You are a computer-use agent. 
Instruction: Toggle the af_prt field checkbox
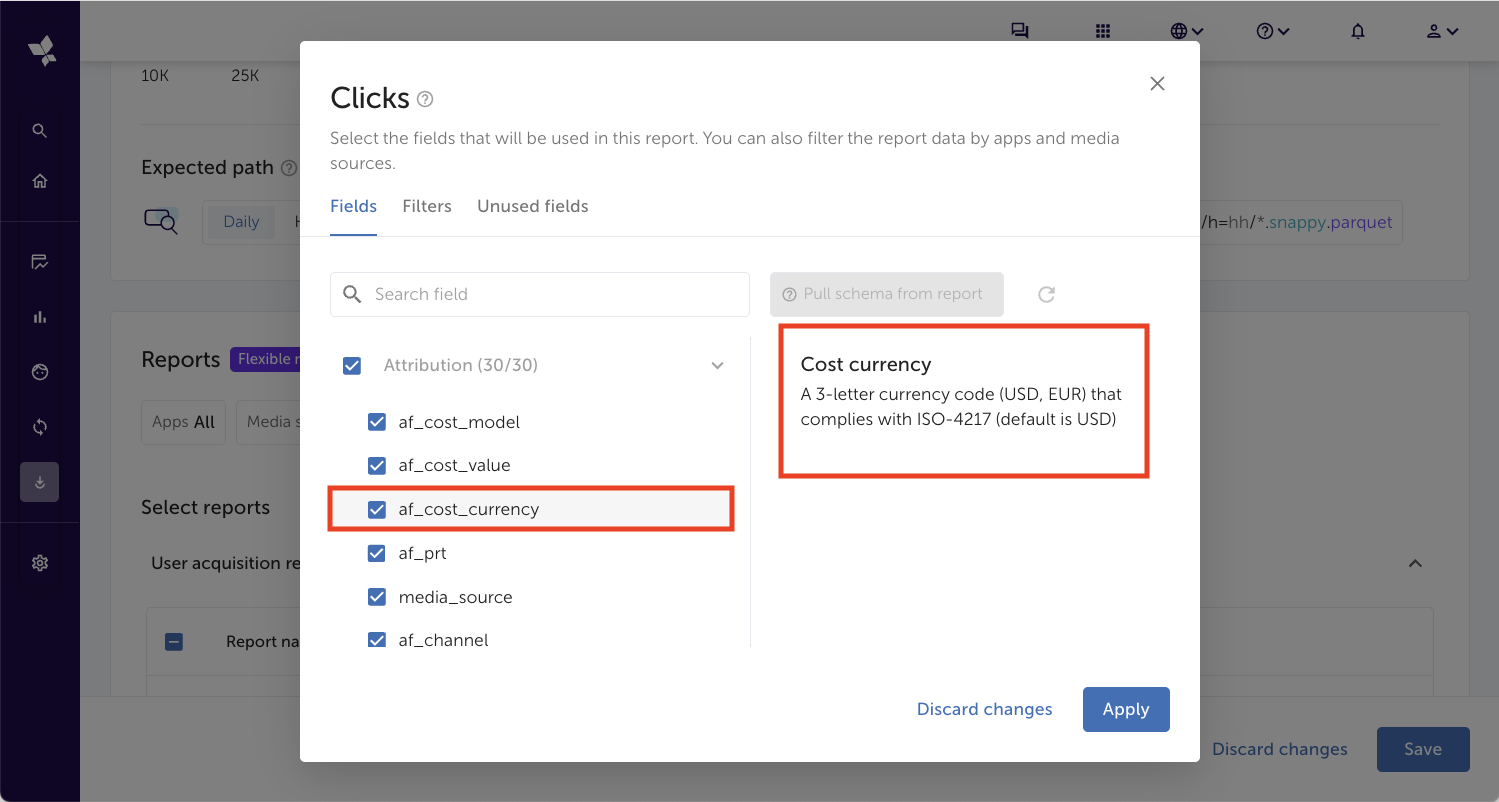[377, 553]
